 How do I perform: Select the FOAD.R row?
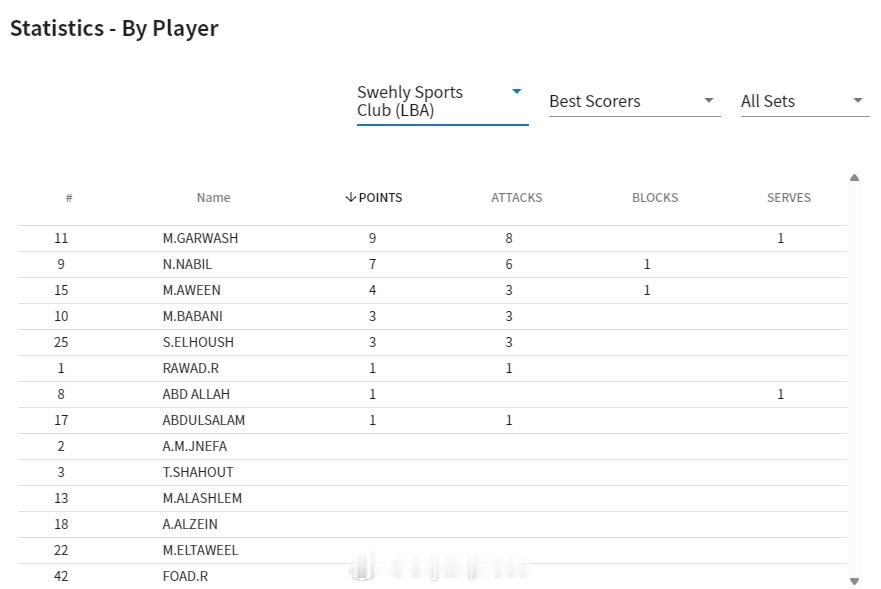point(185,576)
